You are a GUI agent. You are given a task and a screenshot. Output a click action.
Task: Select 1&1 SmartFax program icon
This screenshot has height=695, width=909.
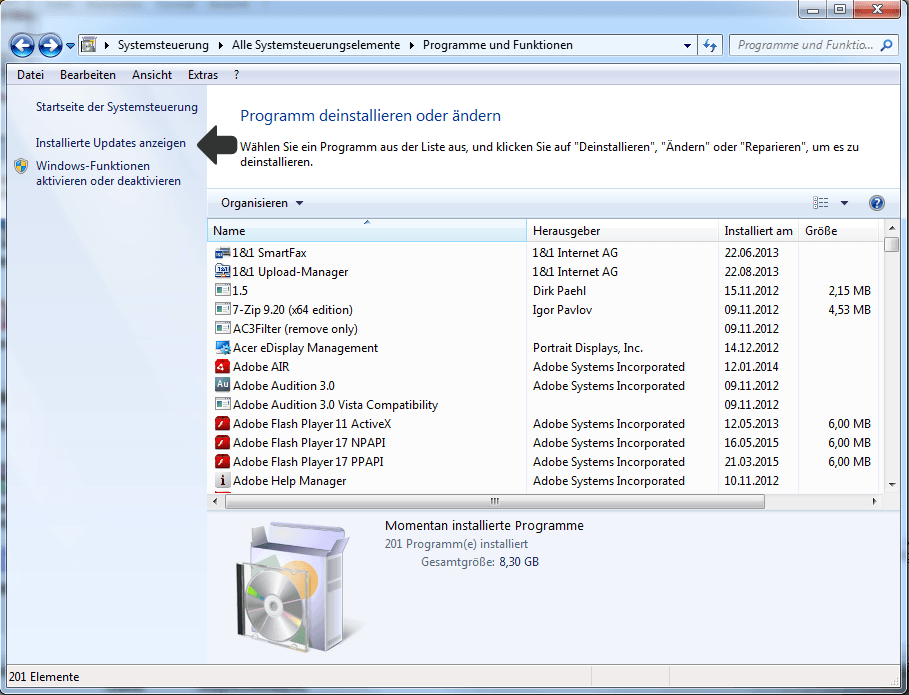click(223, 253)
